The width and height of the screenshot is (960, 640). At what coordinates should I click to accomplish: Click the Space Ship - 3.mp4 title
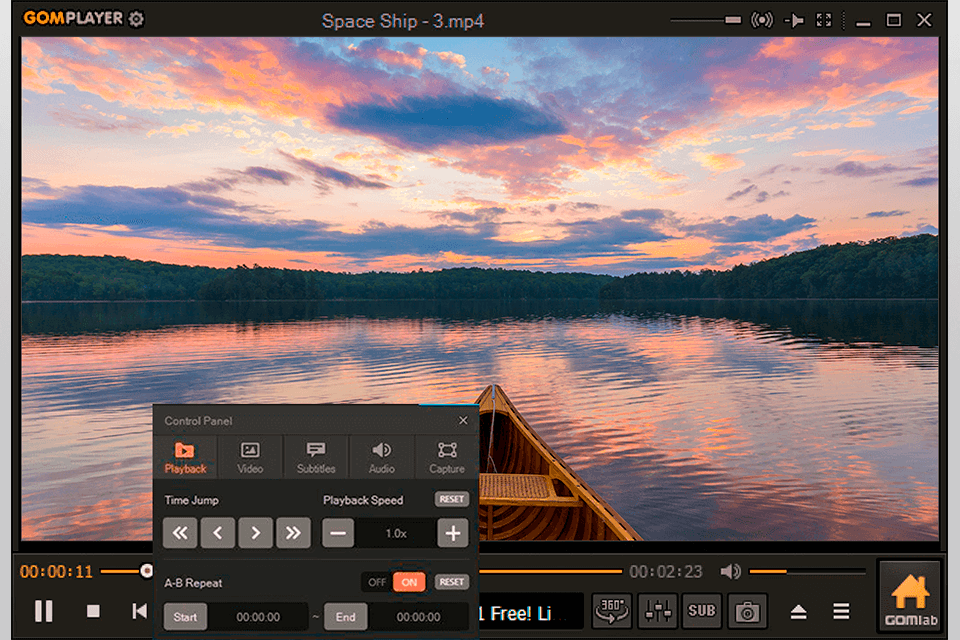403,21
